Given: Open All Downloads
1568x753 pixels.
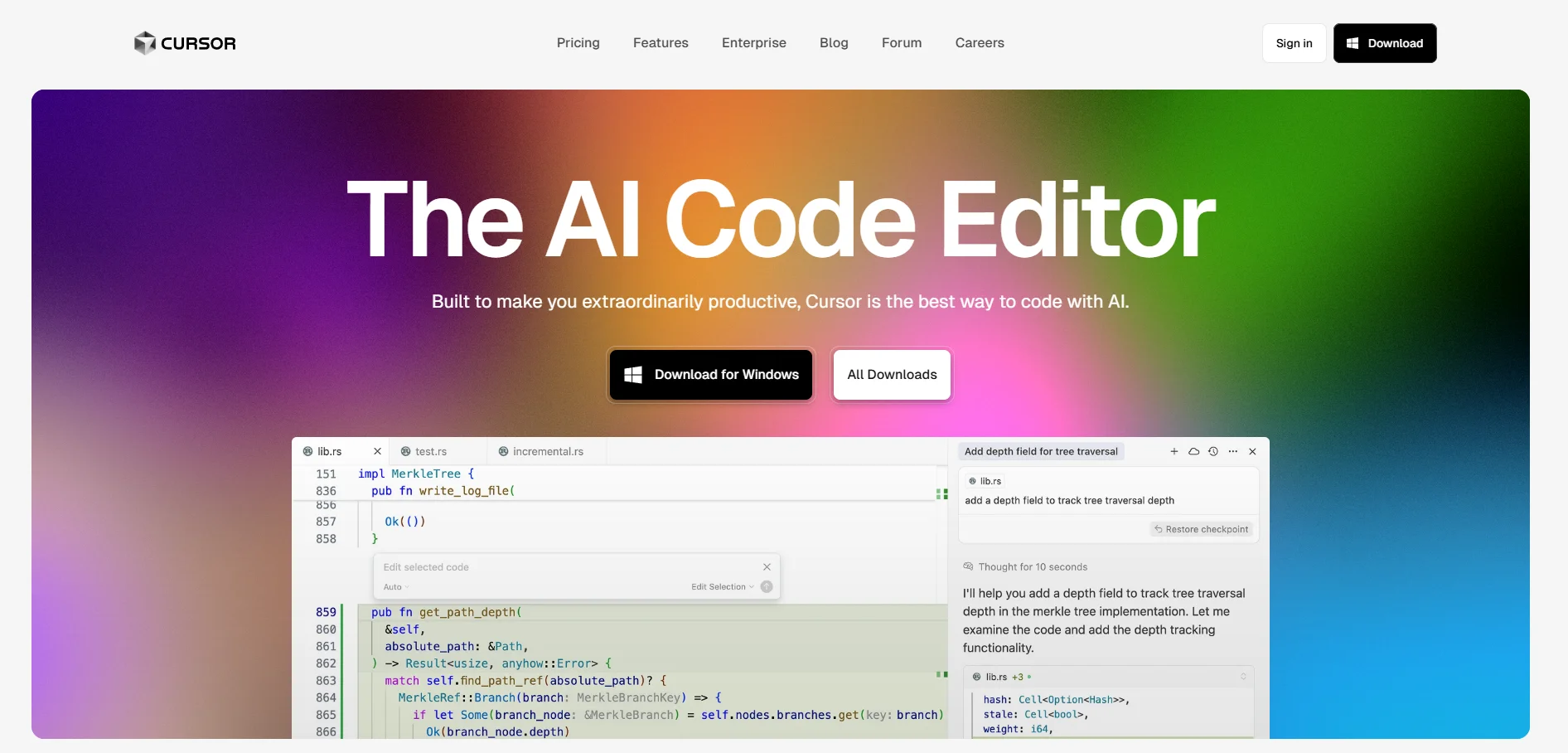Looking at the screenshot, I should [x=892, y=375].
